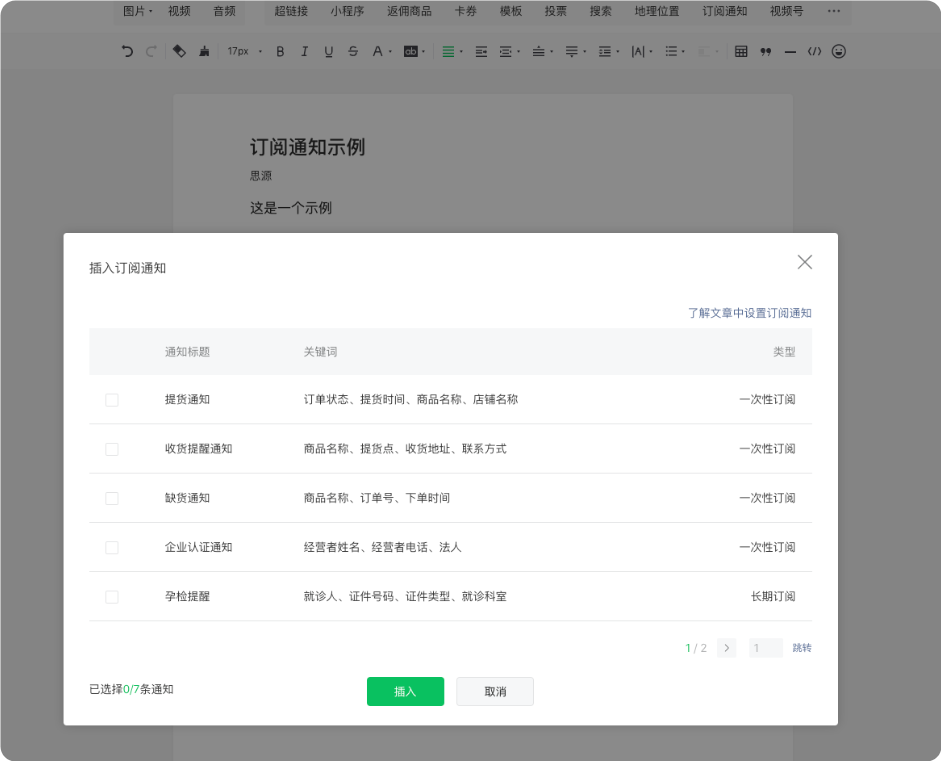Open the 了解文章中设置订阅通知 link
941x761 pixels.
749,313
